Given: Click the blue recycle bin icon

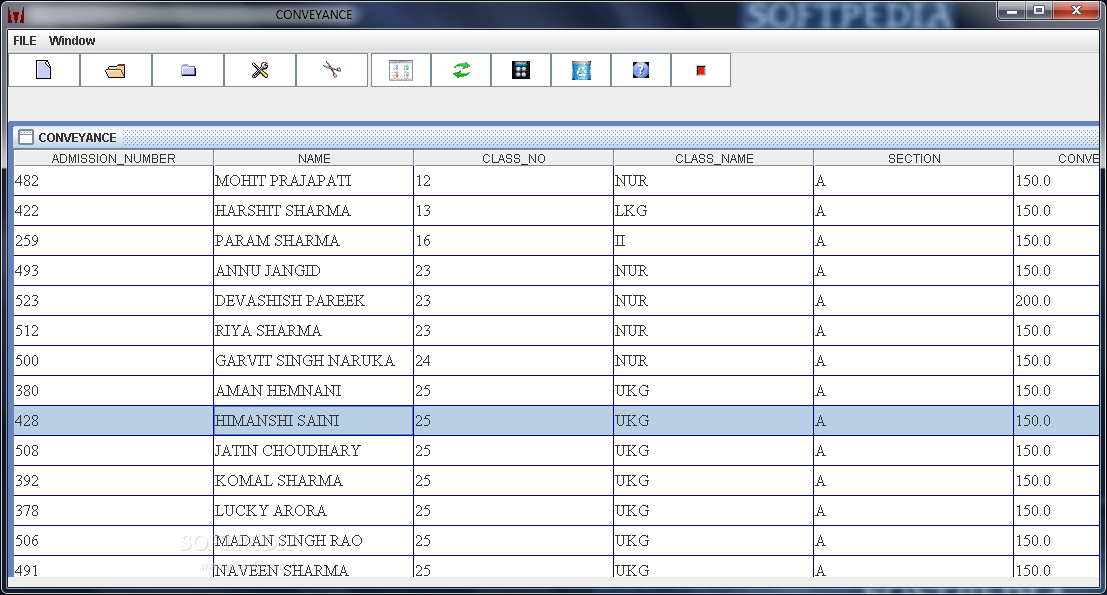Looking at the screenshot, I should coord(581,70).
